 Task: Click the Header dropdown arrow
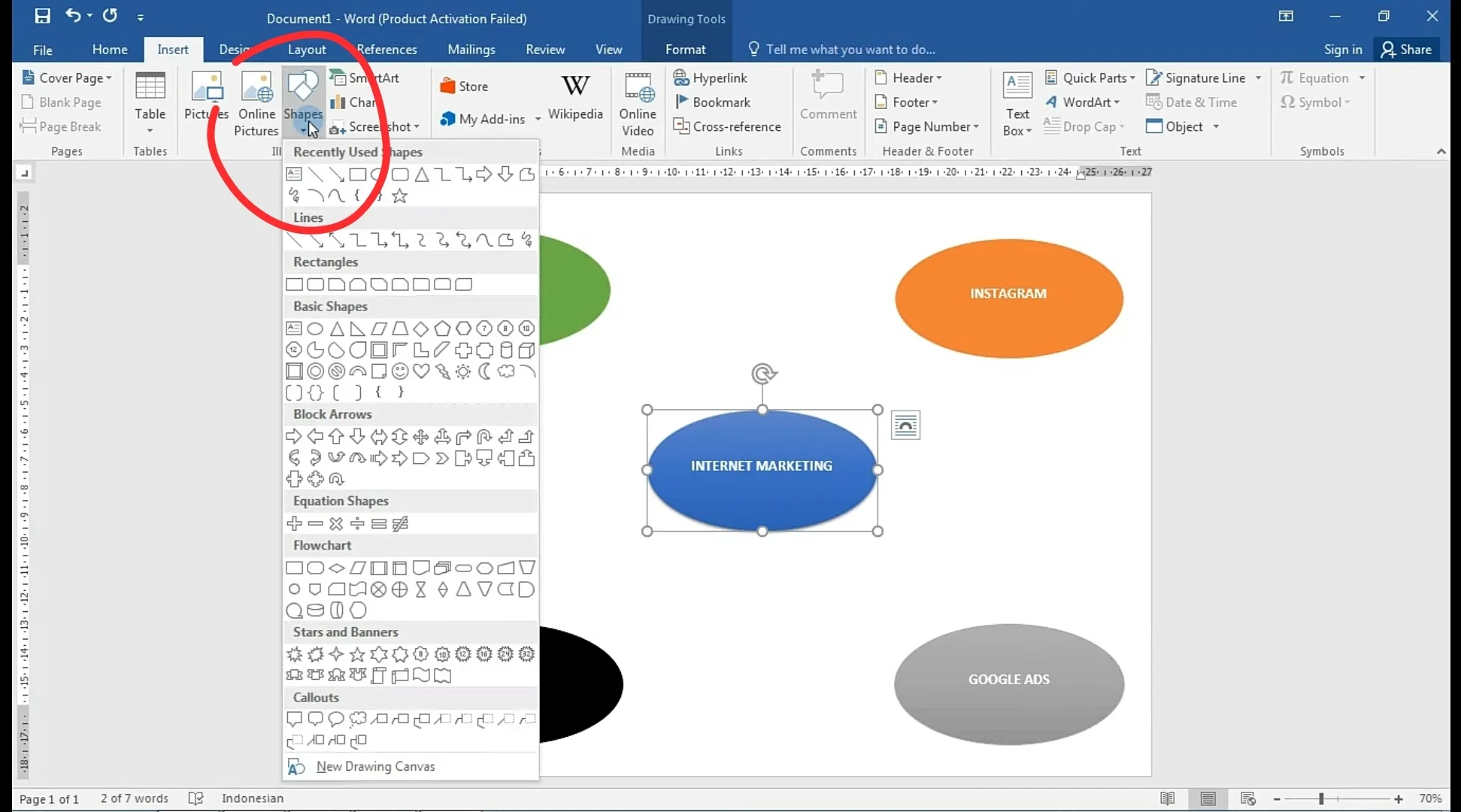pos(939,78)
